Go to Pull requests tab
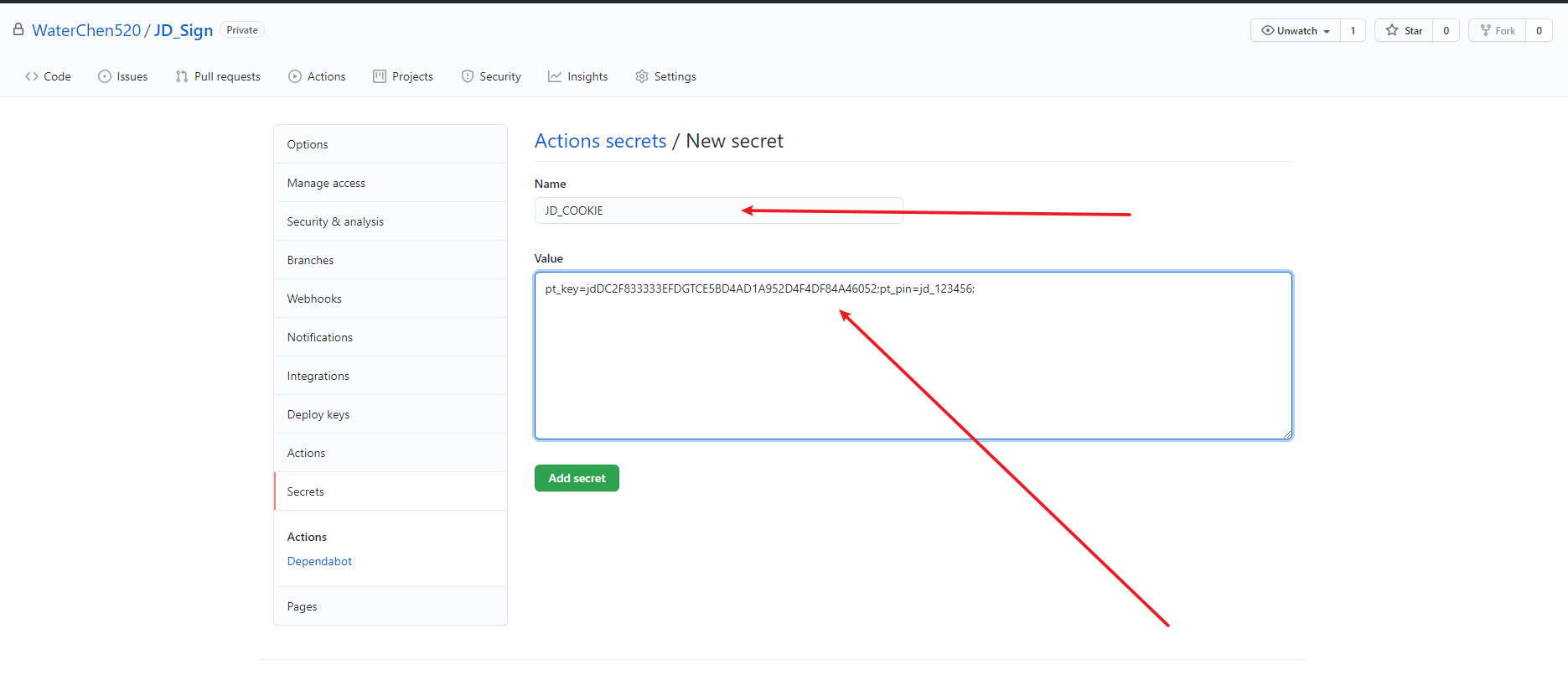This screenshot has height=686, width=1568. pyautogui.click(x=218, y=76)
